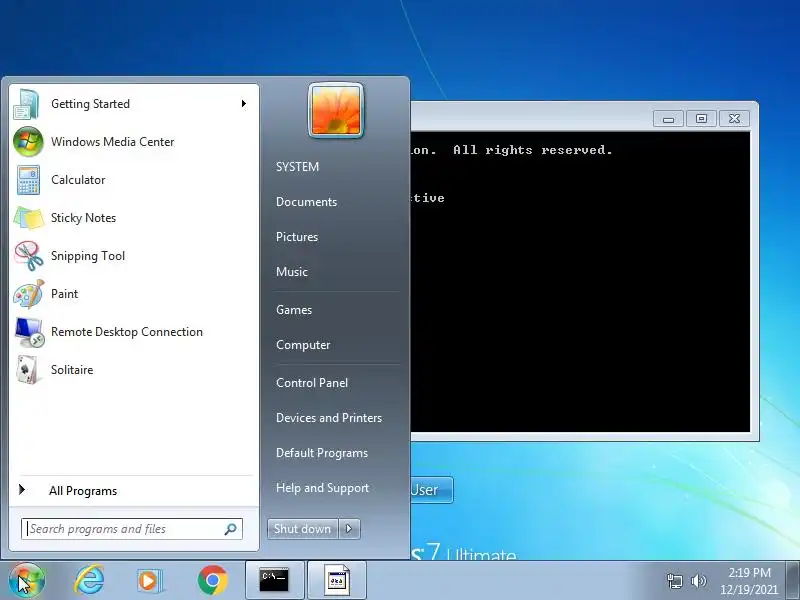The height and width of the screenshot is (600, 800).
Task: Launch Windows Media Center icon
Action: pos(28,142)
